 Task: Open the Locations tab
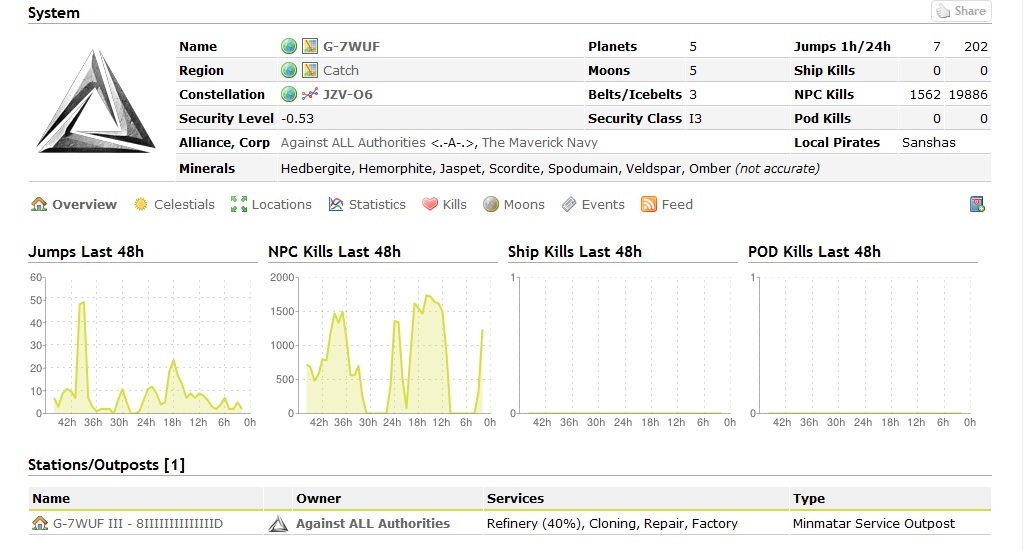271,204
